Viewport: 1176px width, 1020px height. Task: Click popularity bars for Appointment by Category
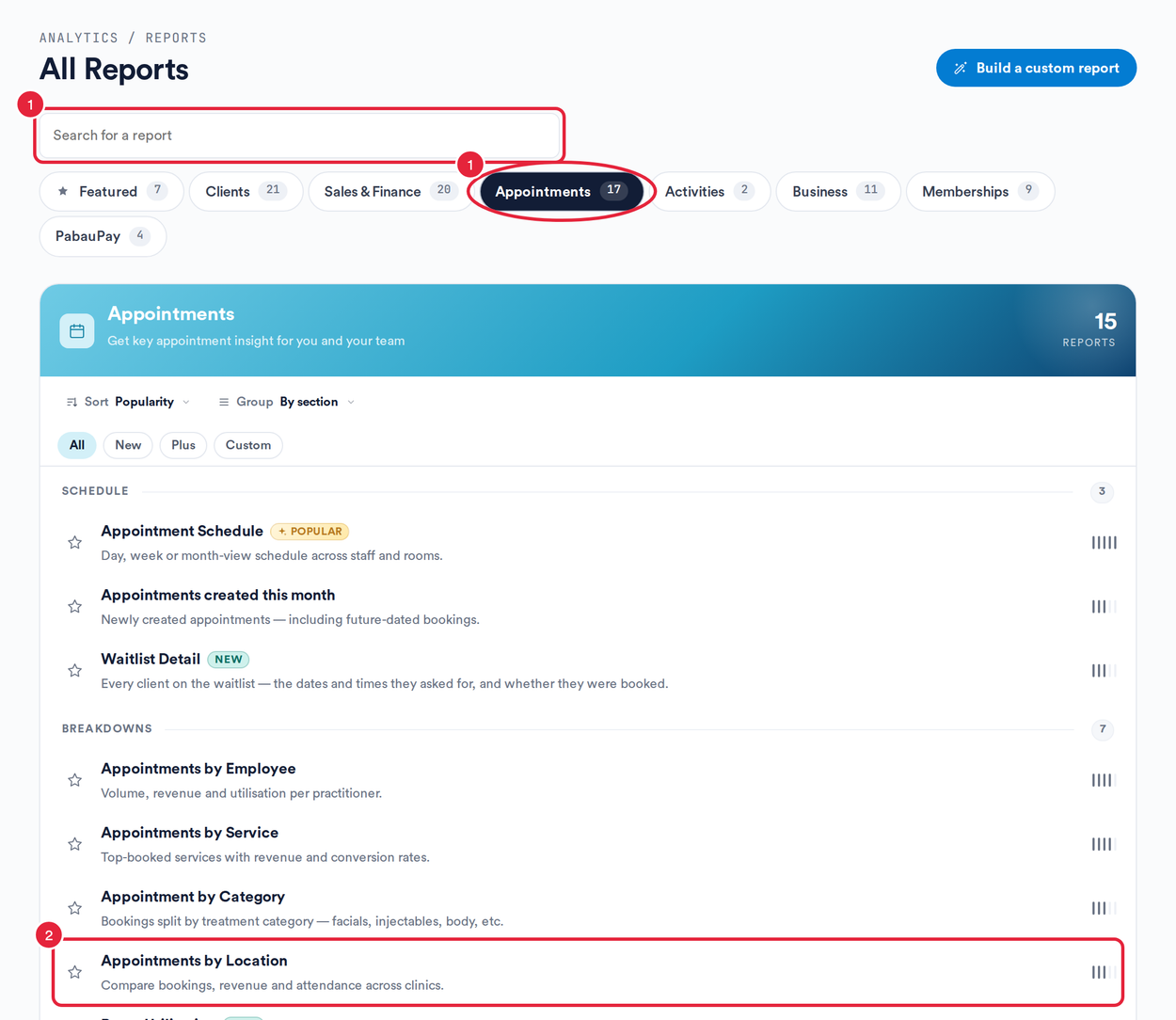(1104, 908)
